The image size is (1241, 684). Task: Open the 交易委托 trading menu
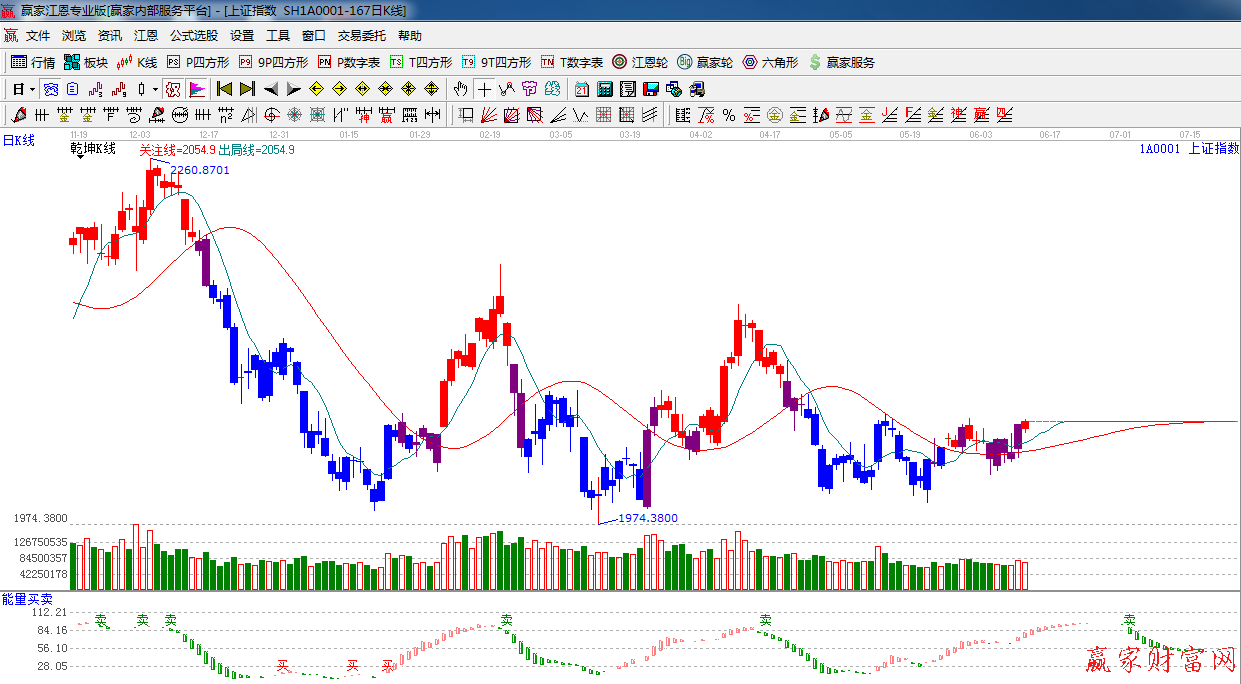(x=361, y=35)
